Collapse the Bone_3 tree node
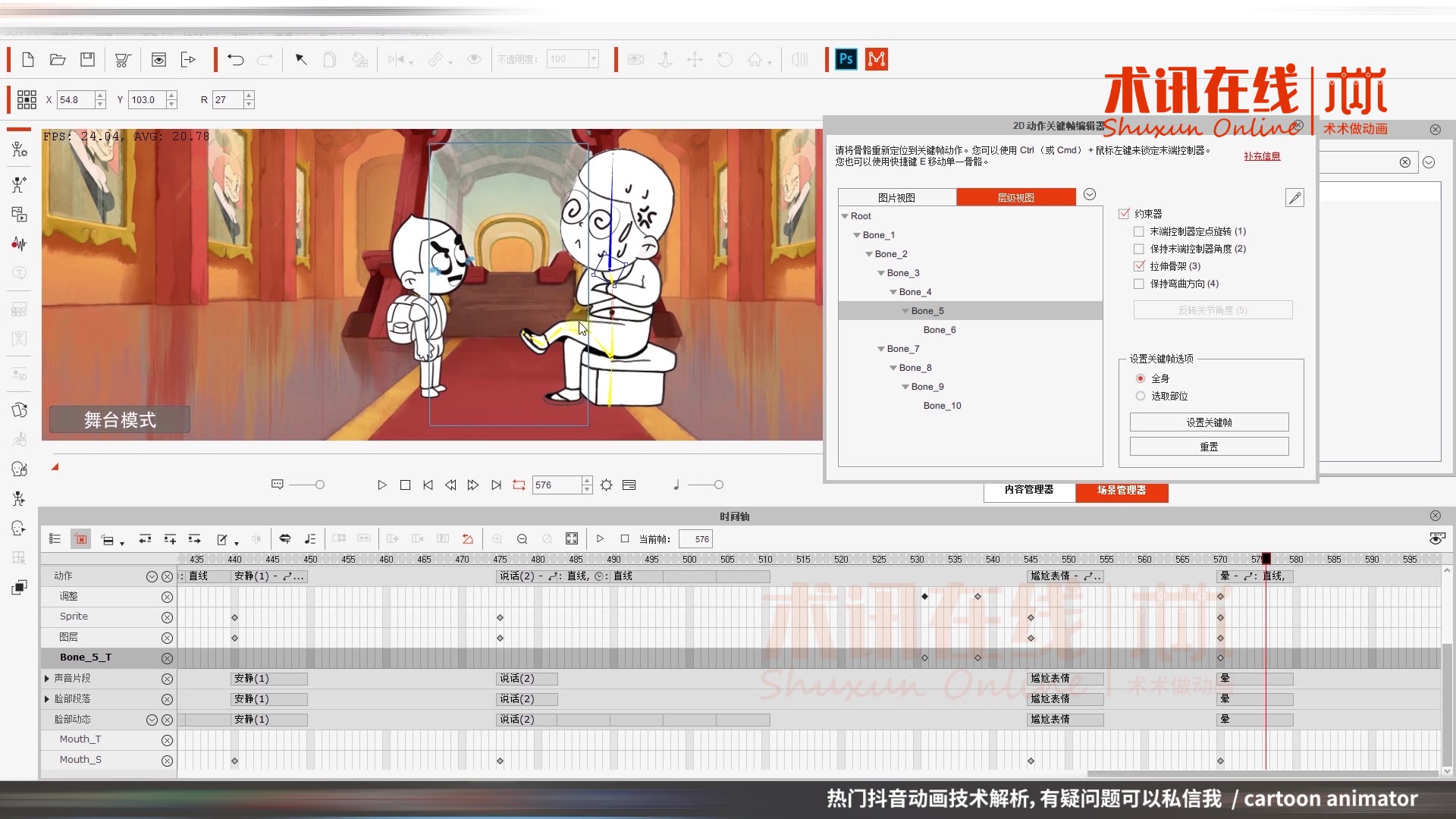 click(x=881, y=273)
